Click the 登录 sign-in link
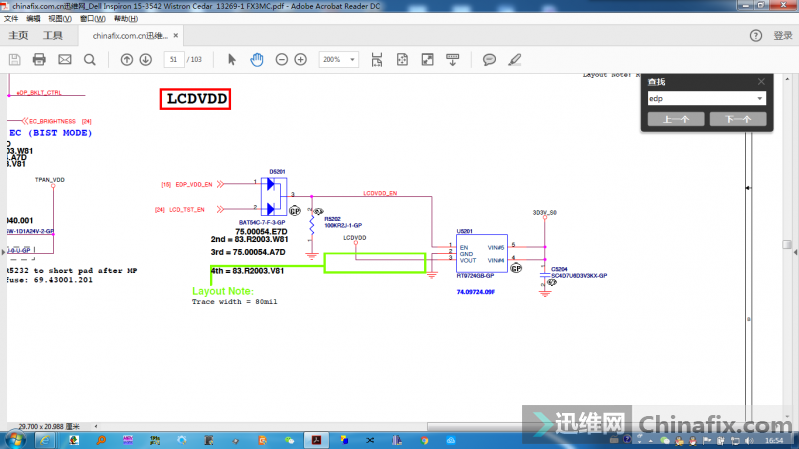The image size is (799, 449). 783,36
